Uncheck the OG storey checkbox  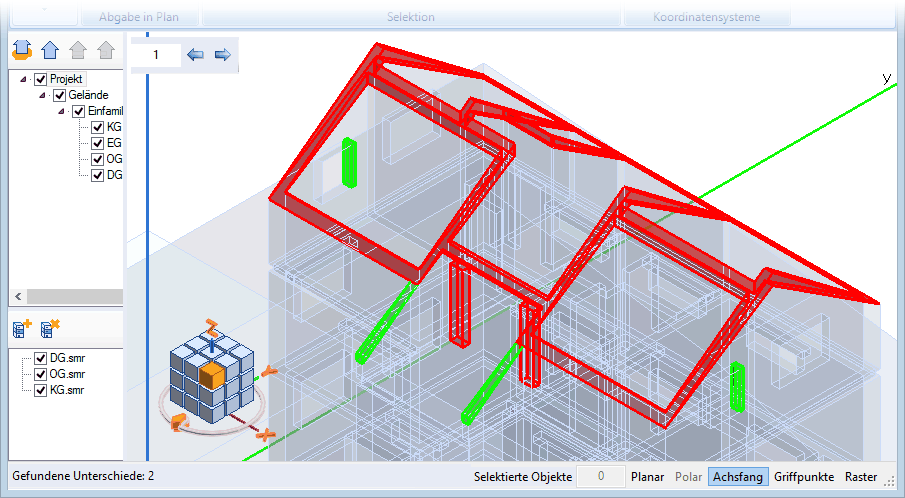coord(98,159)
